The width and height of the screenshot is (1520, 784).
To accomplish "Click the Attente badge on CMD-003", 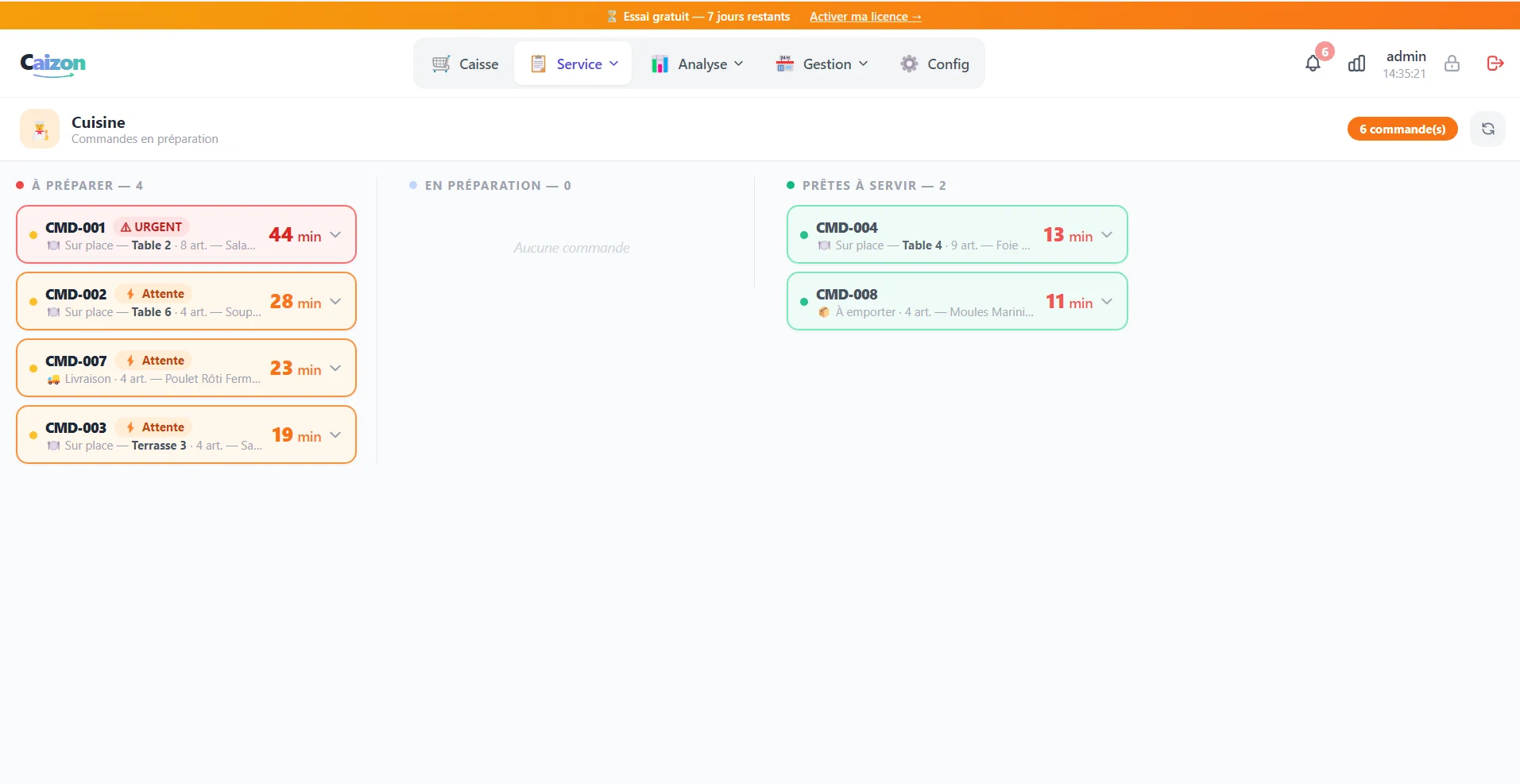I will [x=154, y=427].
